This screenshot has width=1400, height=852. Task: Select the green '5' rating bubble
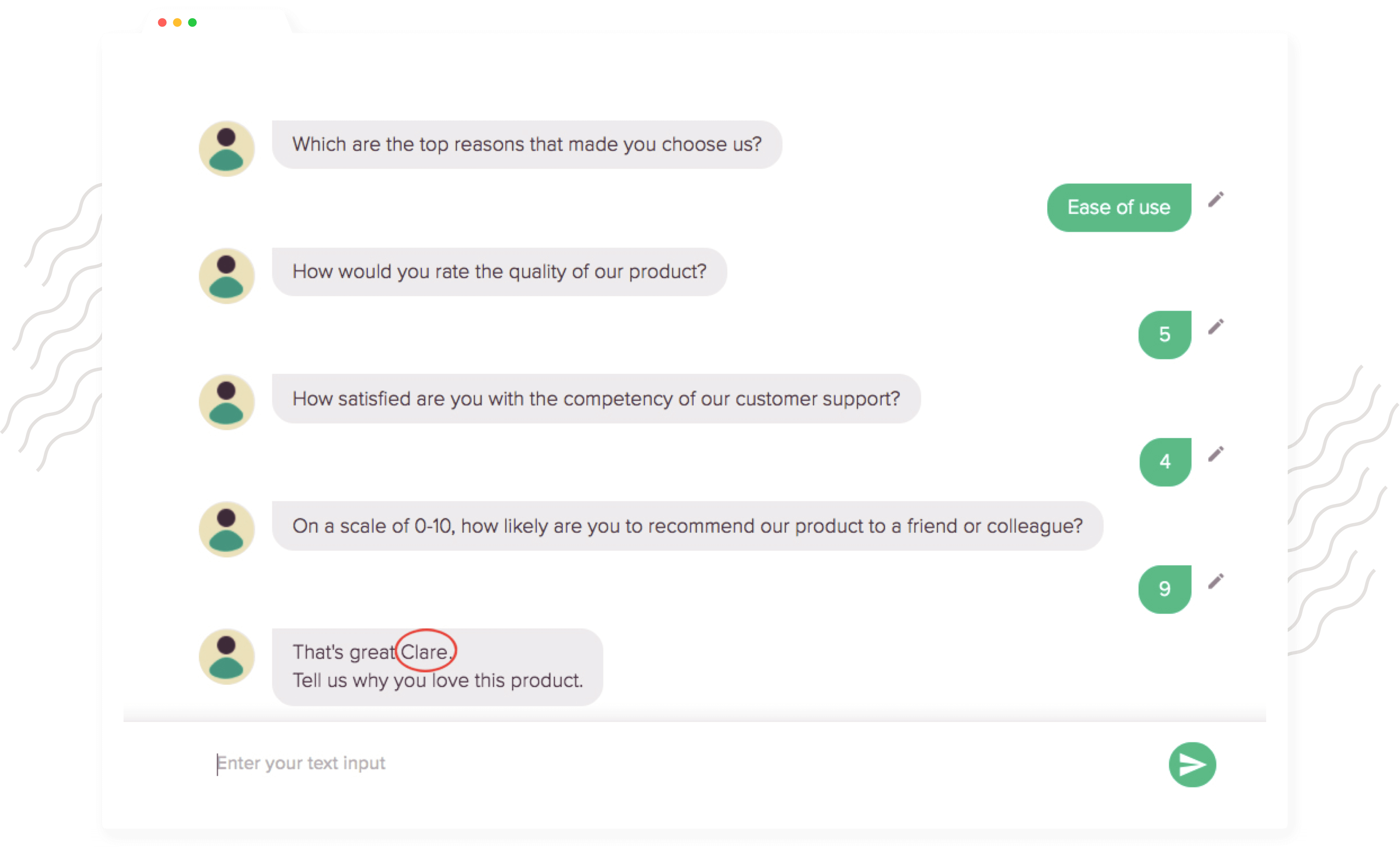click(x=1164, y=335)
